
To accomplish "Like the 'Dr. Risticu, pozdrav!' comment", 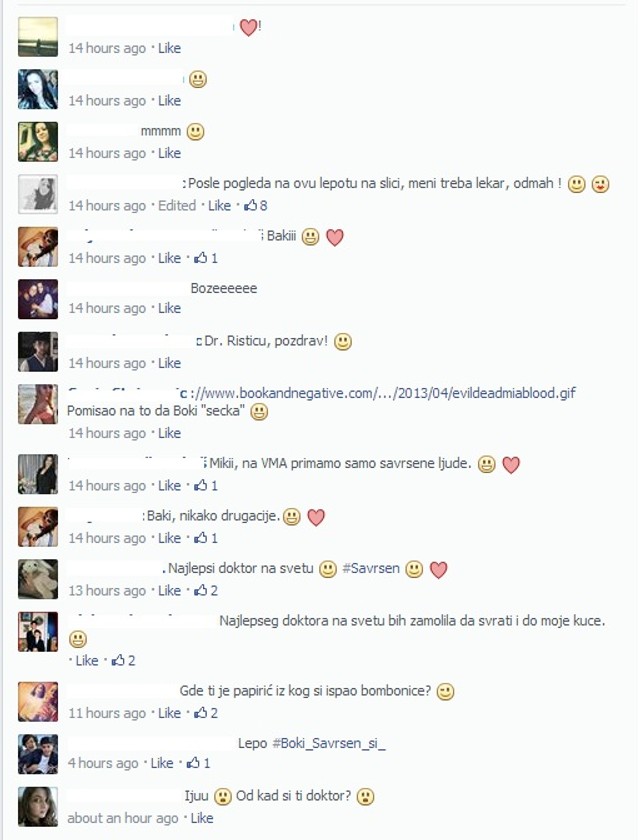I will 169,363.
